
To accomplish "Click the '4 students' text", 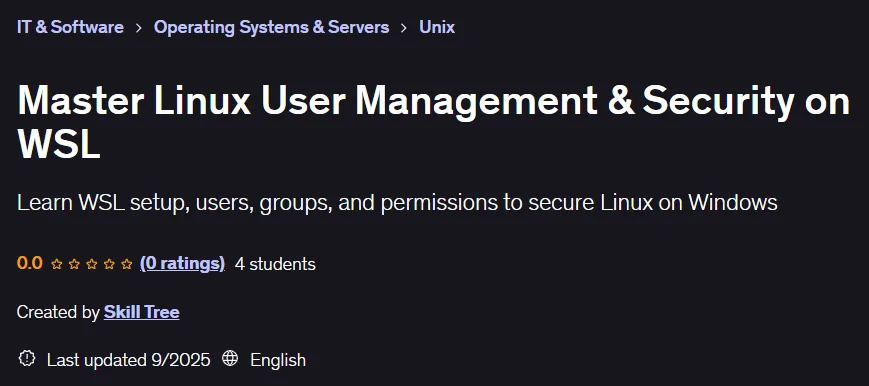I will (275, 264).
